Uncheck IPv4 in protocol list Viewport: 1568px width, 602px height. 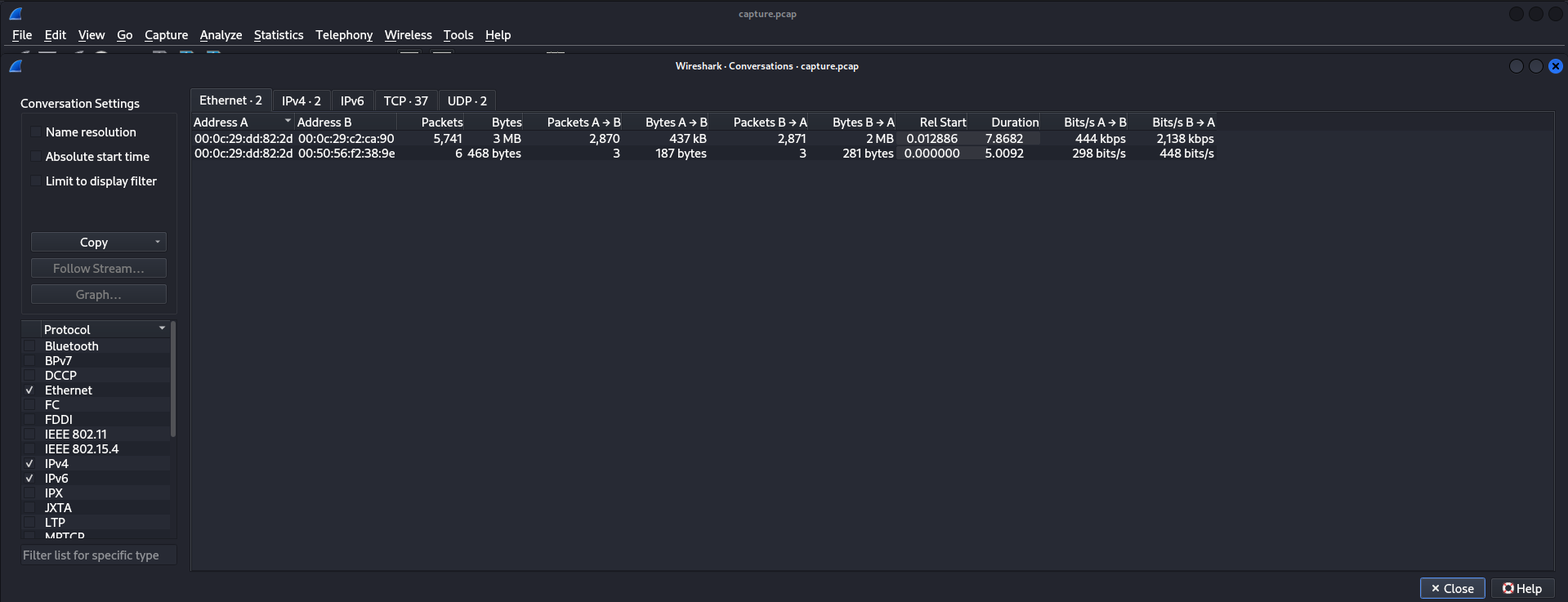(29, 464)
